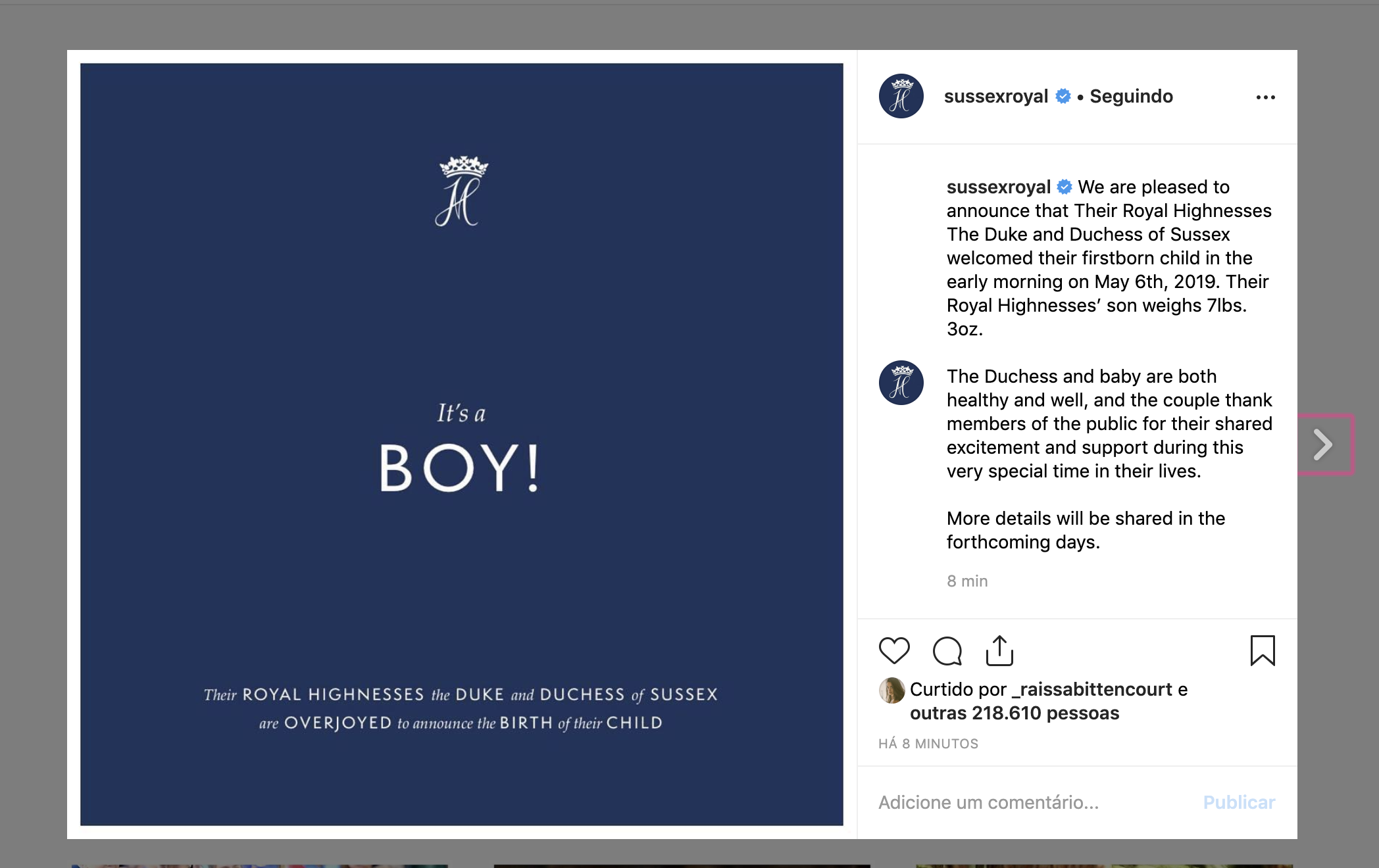Like the post with the heart icon
Viewport: 1379px width, 868px height.
tap(894, 651)
